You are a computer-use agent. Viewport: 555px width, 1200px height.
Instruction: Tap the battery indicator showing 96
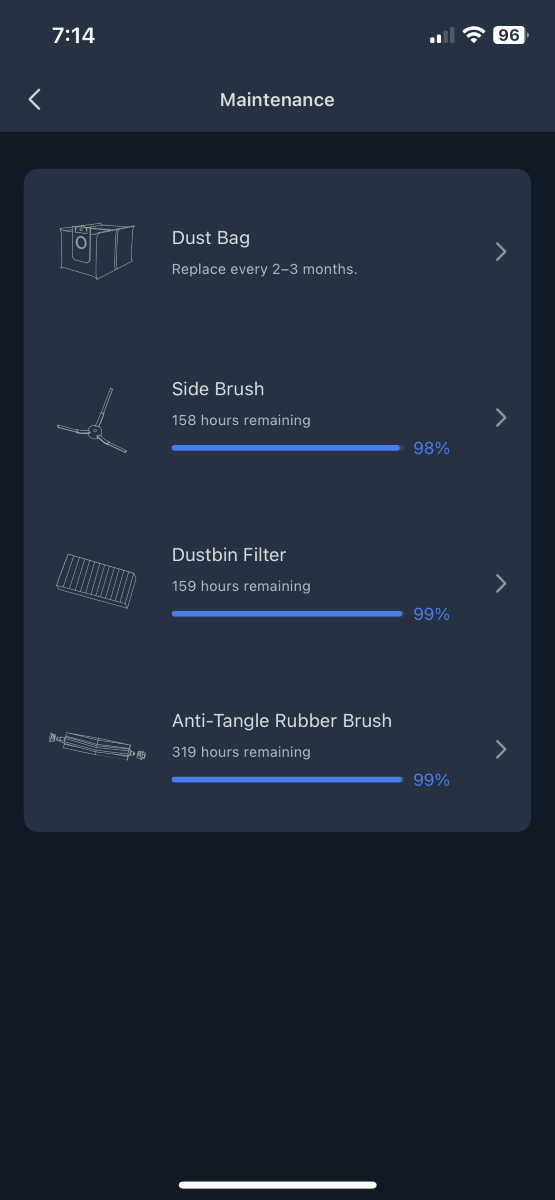point(508,35)
